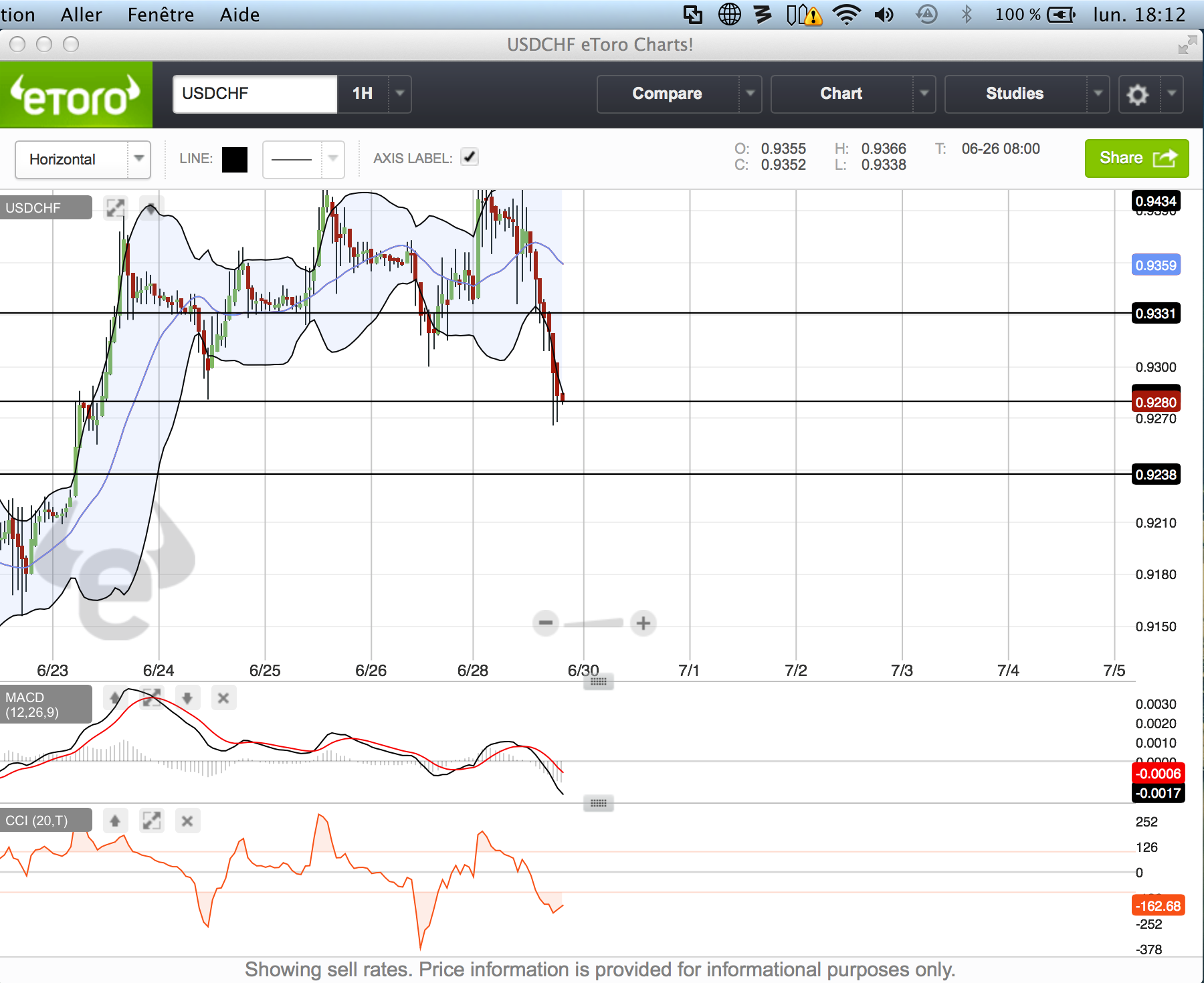Open the 1H timeframe dropdown

399,94
